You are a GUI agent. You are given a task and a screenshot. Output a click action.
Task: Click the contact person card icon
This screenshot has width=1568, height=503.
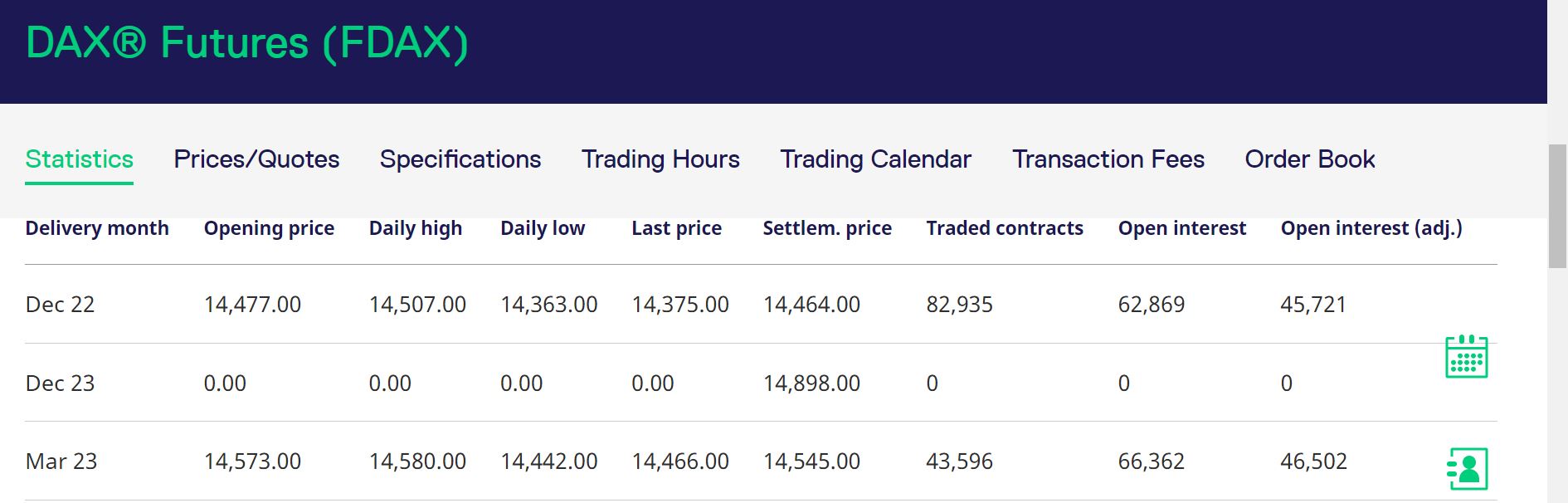click(x=1466, y=468)
